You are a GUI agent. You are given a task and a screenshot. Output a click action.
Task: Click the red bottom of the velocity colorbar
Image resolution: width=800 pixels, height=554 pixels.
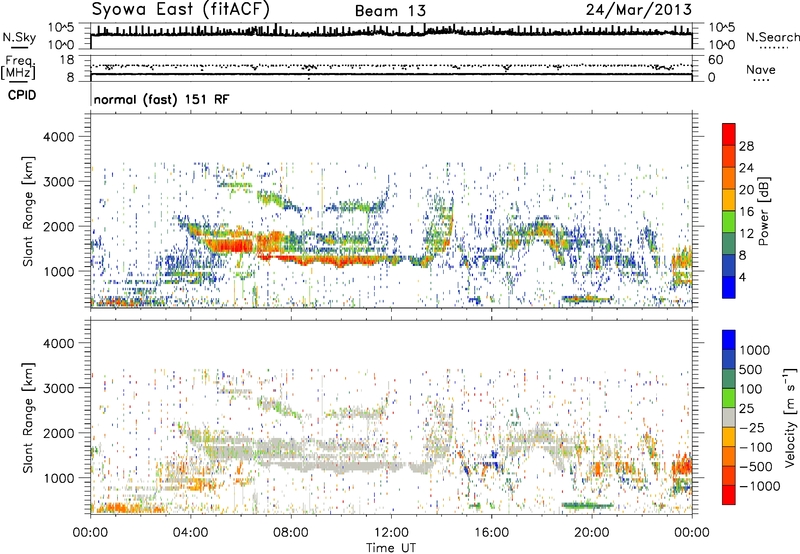[x=729, y=495]
